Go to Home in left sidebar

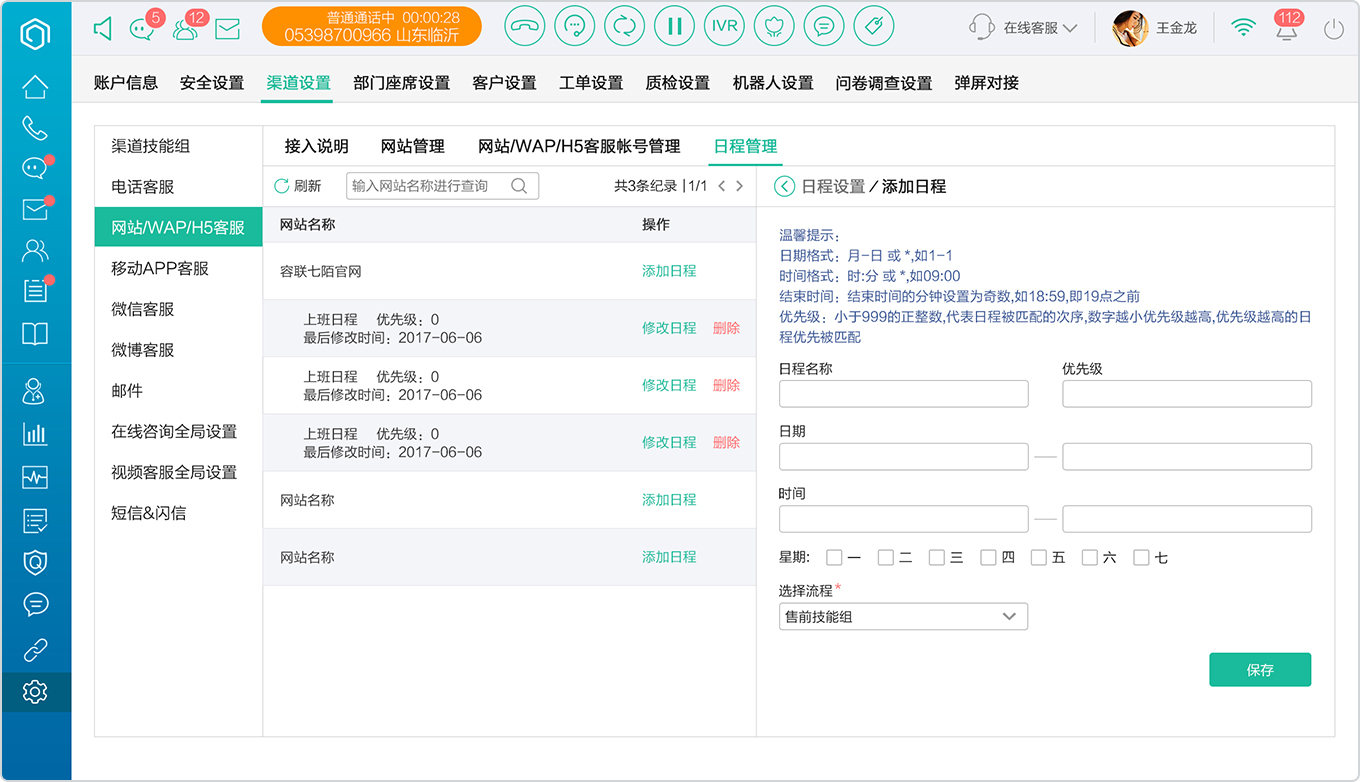35,87
